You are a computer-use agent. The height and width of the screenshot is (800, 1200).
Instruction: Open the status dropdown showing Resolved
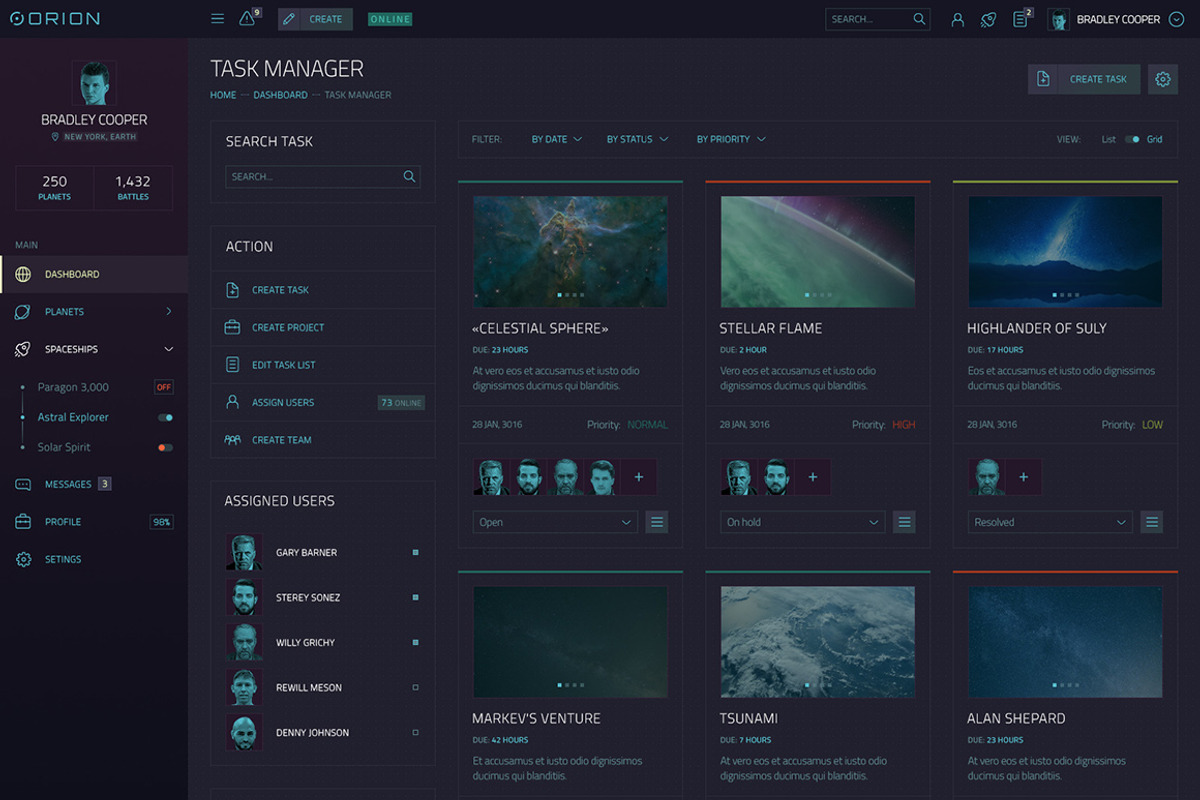1050,522
